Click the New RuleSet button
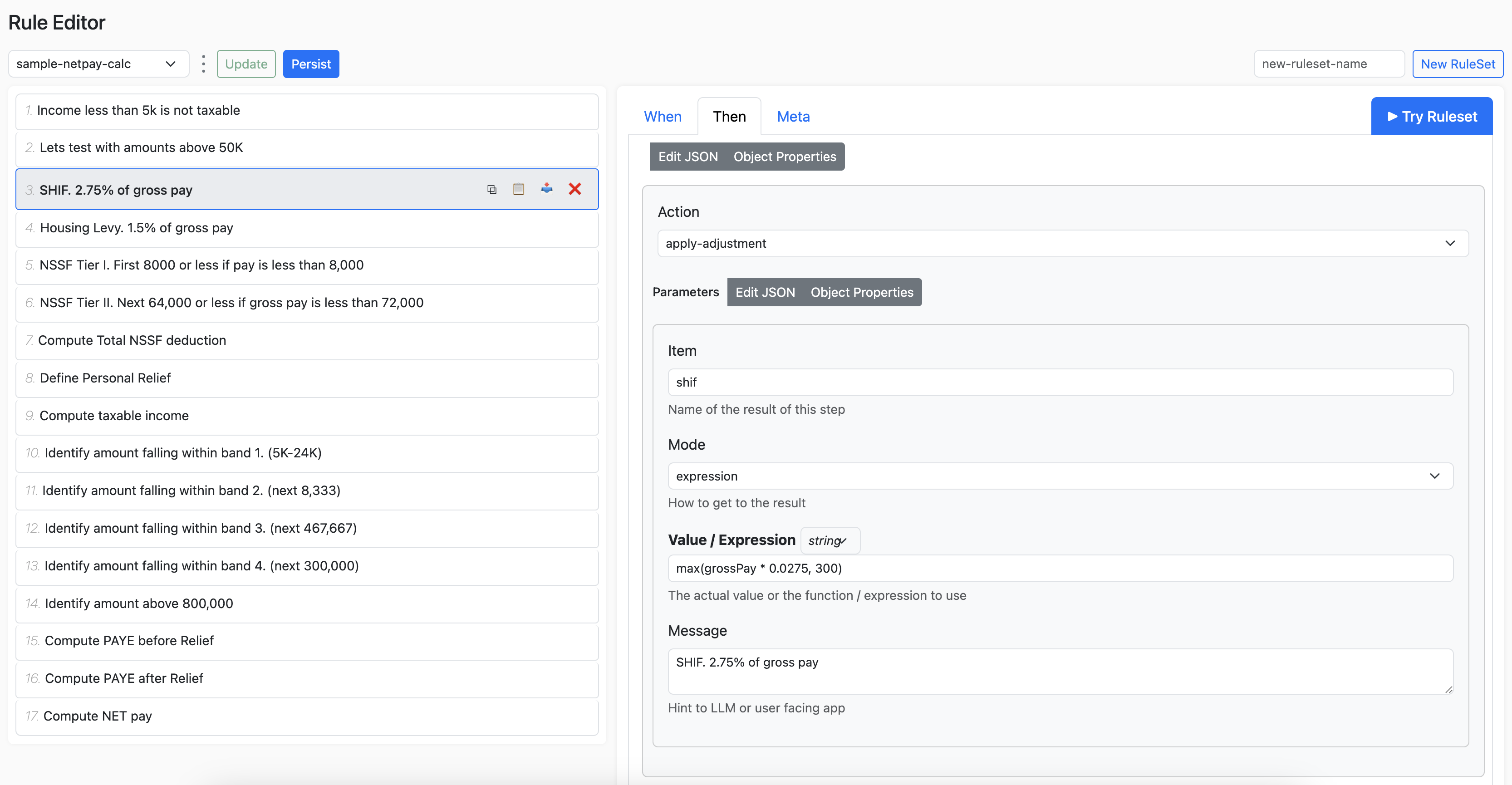Image resolution: width=1512 pixels, height=785 pixels. coord(1458,64)
